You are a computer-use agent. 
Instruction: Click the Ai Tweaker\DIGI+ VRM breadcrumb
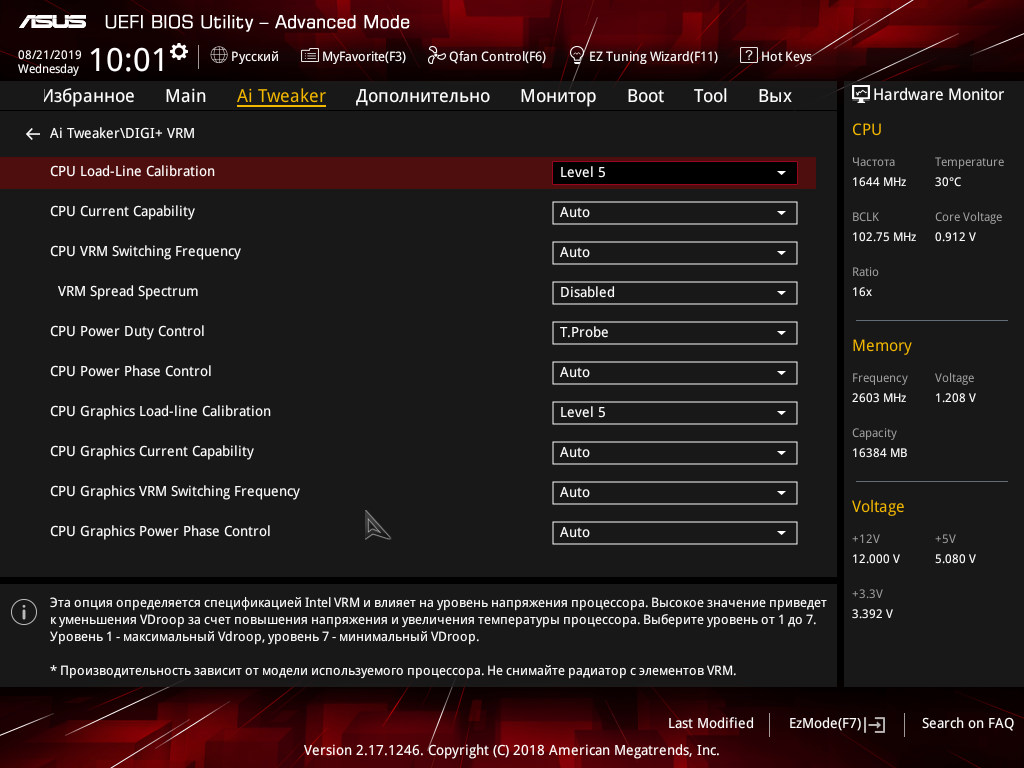pyautogui.click(x=122, y=133)
